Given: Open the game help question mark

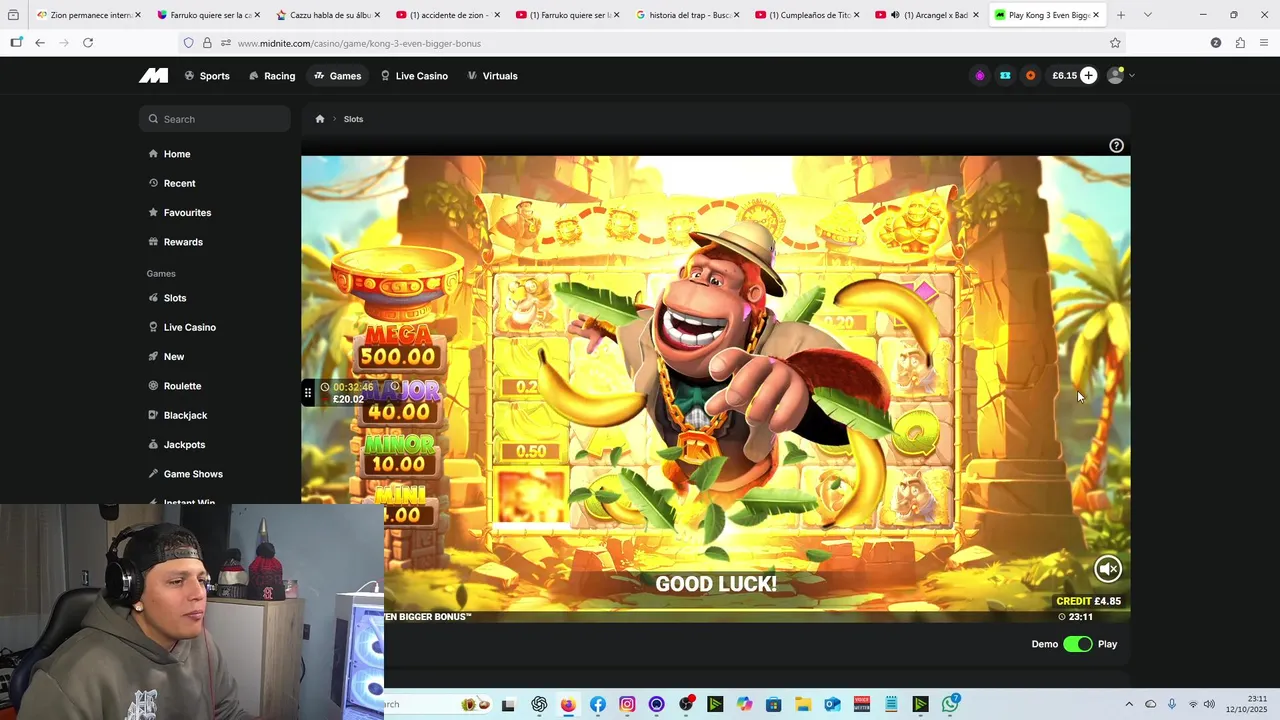Looking at the screenshot, I should tap(1116, 146).
